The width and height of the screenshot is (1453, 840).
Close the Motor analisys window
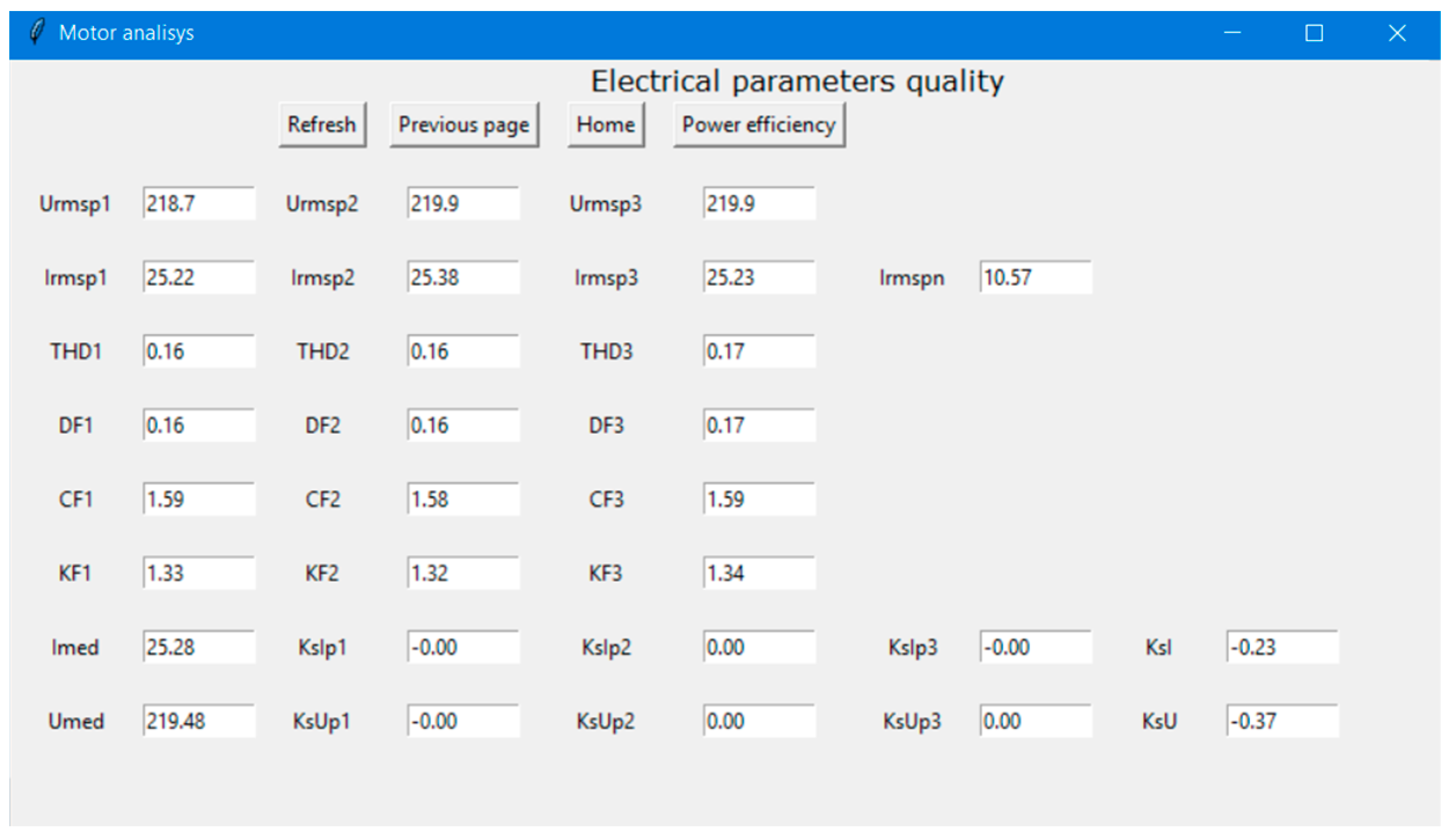pyautogui.click(x=1397, y=33)
